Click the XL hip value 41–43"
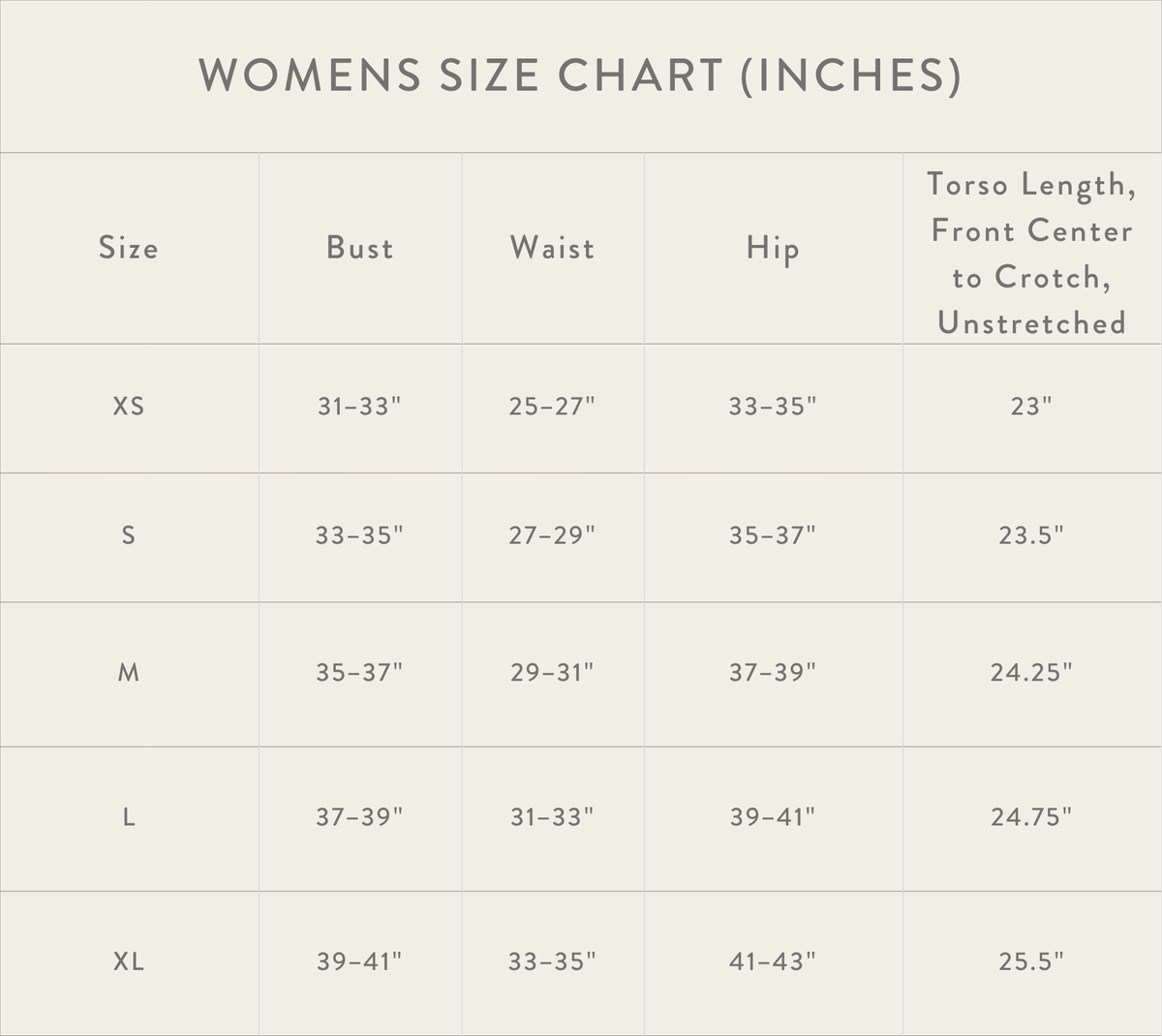Screen dimensions: 1162x1036 pos(773,961)
